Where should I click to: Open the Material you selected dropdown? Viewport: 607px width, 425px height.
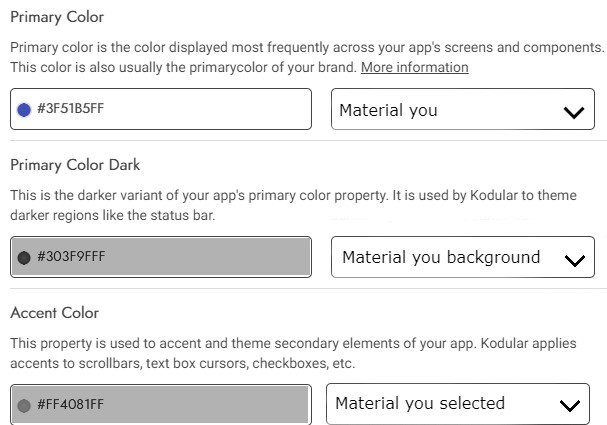tap(458, 404)
